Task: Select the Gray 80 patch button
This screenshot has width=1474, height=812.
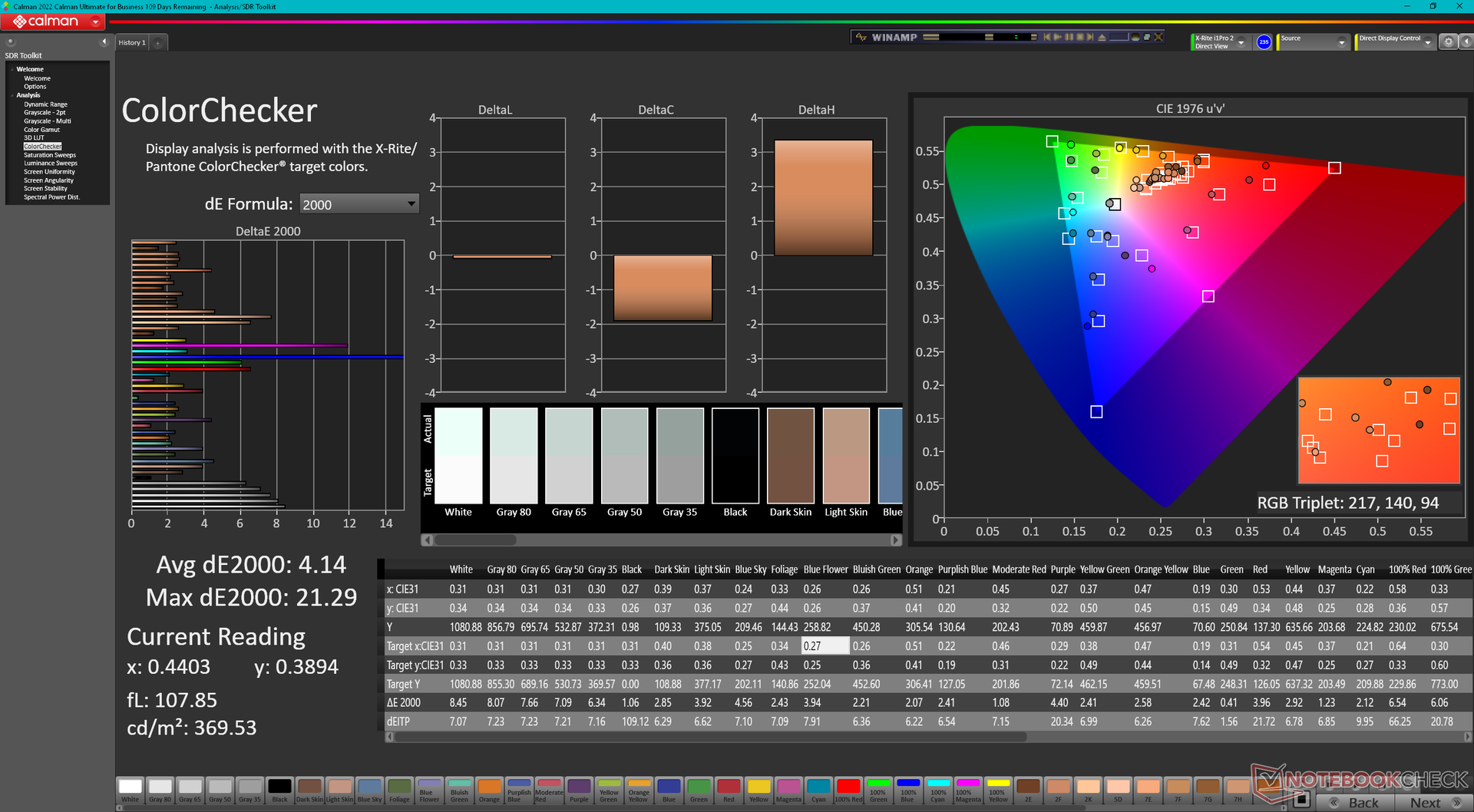Action: (160, 791)
